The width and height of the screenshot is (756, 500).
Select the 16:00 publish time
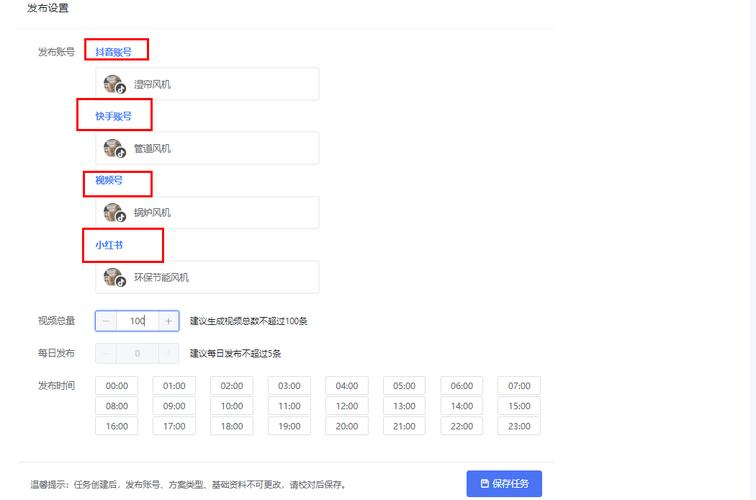pos(117,426)
